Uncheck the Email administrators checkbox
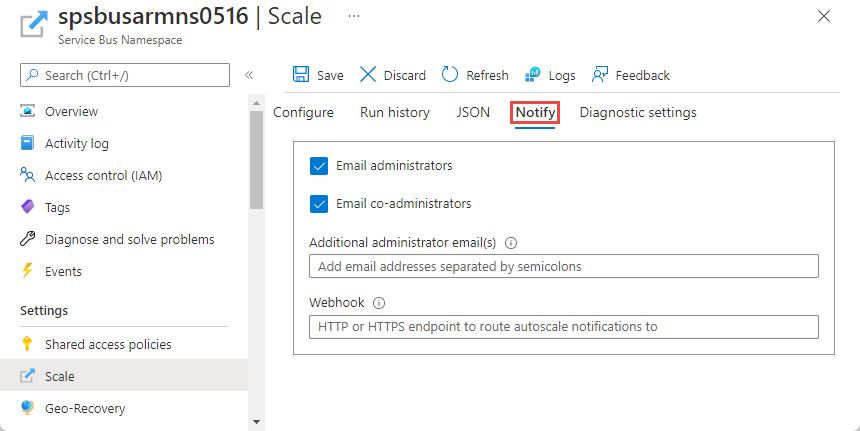 (319, 166)
